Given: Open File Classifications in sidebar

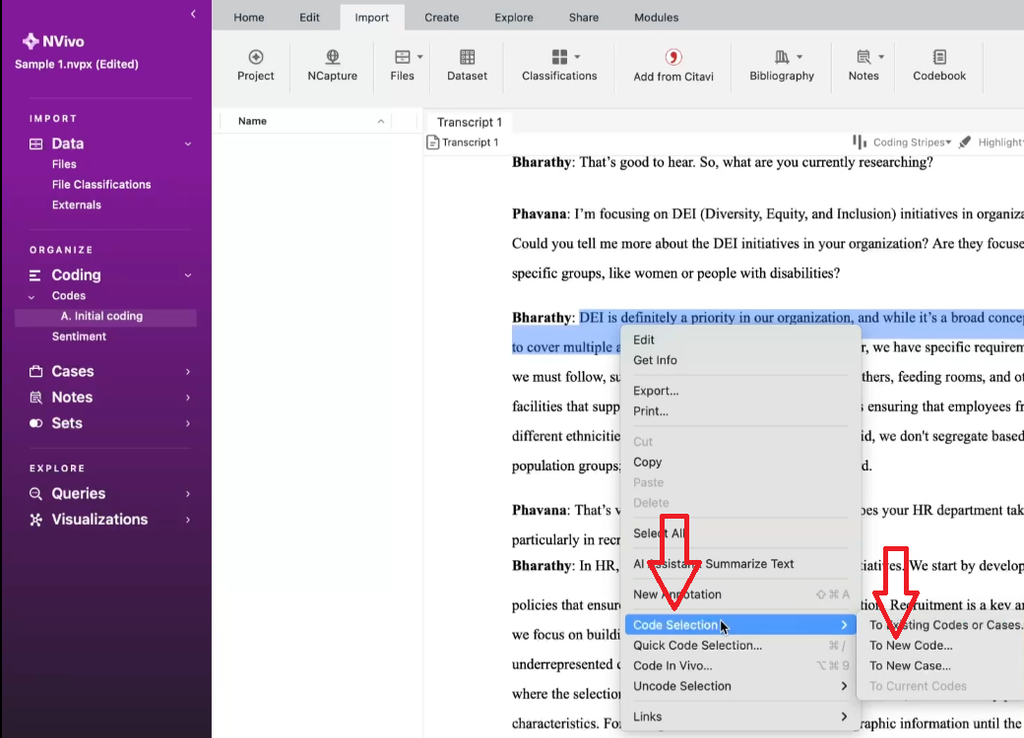Looking at the screenshot, I should coord(101,185).
